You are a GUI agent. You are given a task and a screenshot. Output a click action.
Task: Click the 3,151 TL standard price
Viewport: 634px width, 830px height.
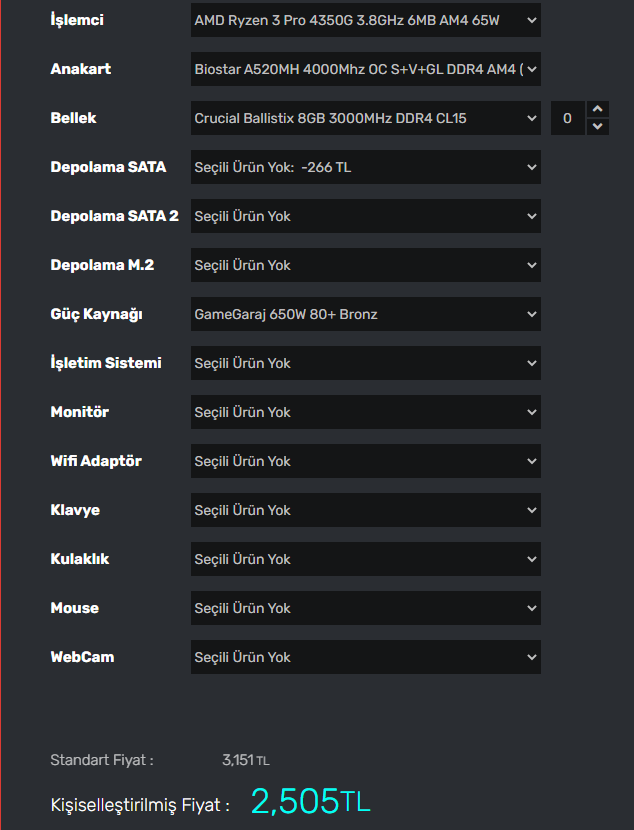pos(245,760)
